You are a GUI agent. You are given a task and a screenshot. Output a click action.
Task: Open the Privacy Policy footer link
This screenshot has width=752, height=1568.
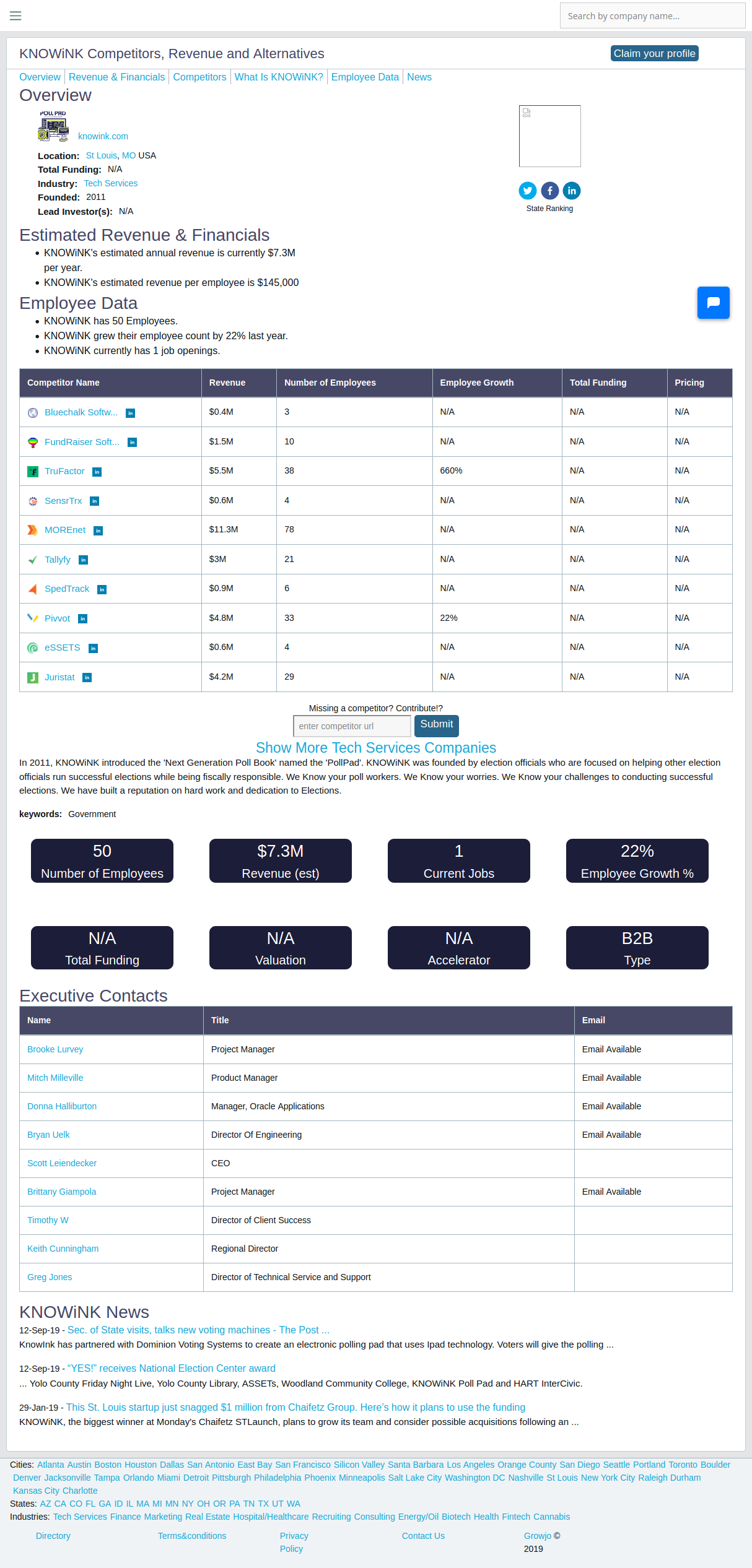point(294,1542)
